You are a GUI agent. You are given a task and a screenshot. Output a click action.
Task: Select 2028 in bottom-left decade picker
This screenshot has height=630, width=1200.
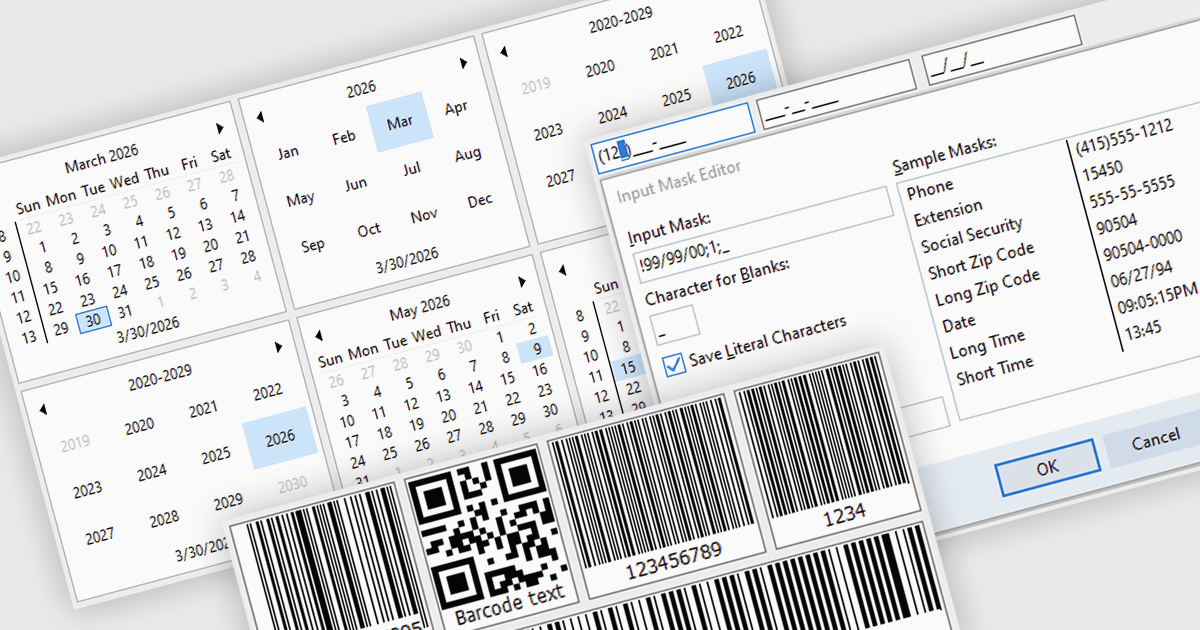[164, 520]
